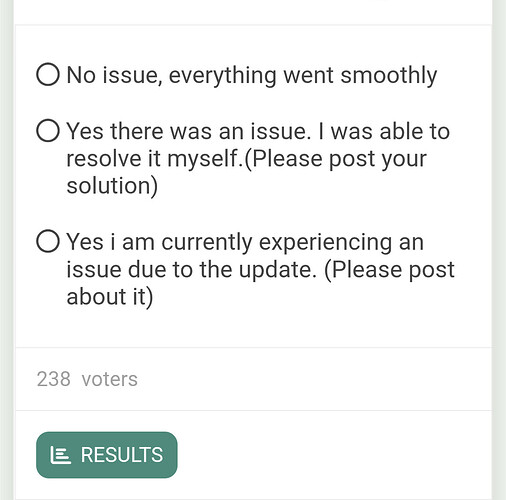The height and width of the screenshot is (500, 506).
Task: Click 'Yes there was an issue' first line text
Action: pyautogui.click(x=189, y=131)
